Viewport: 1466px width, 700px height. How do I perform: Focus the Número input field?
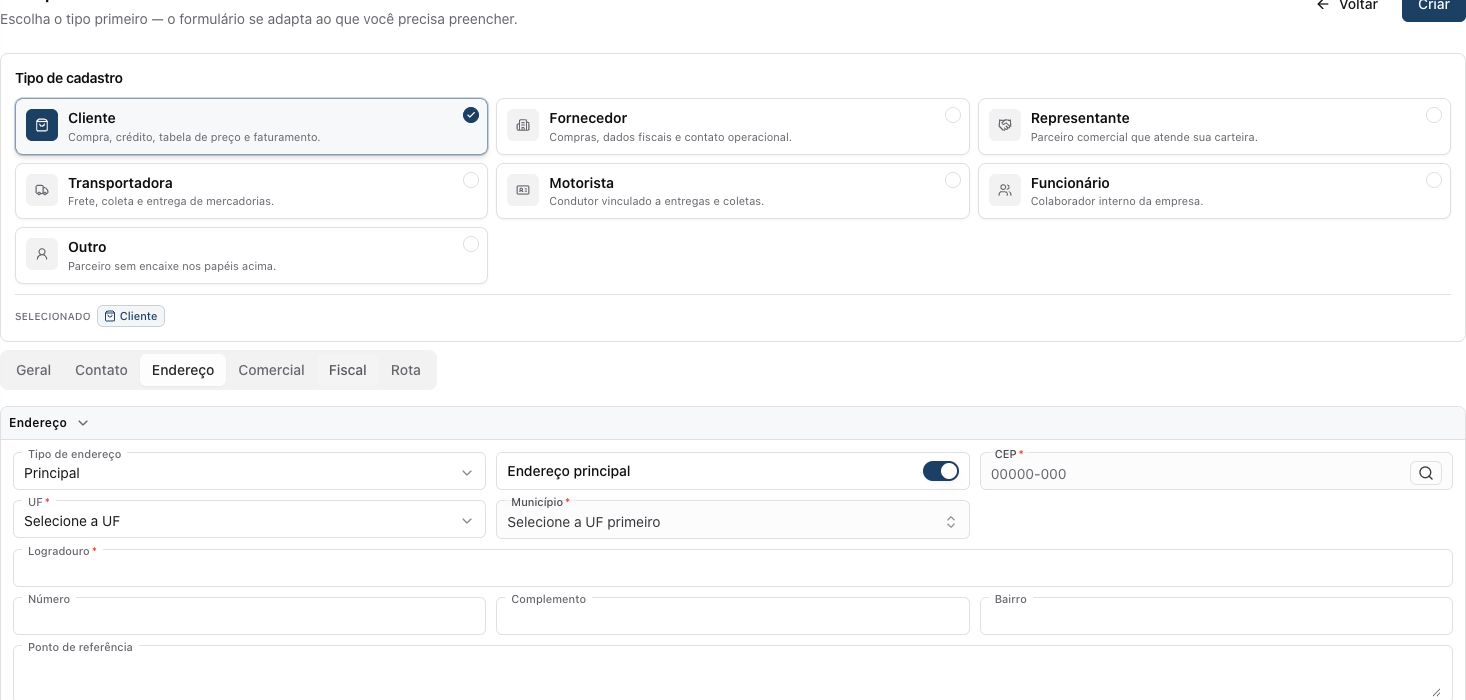click(249, 616)
